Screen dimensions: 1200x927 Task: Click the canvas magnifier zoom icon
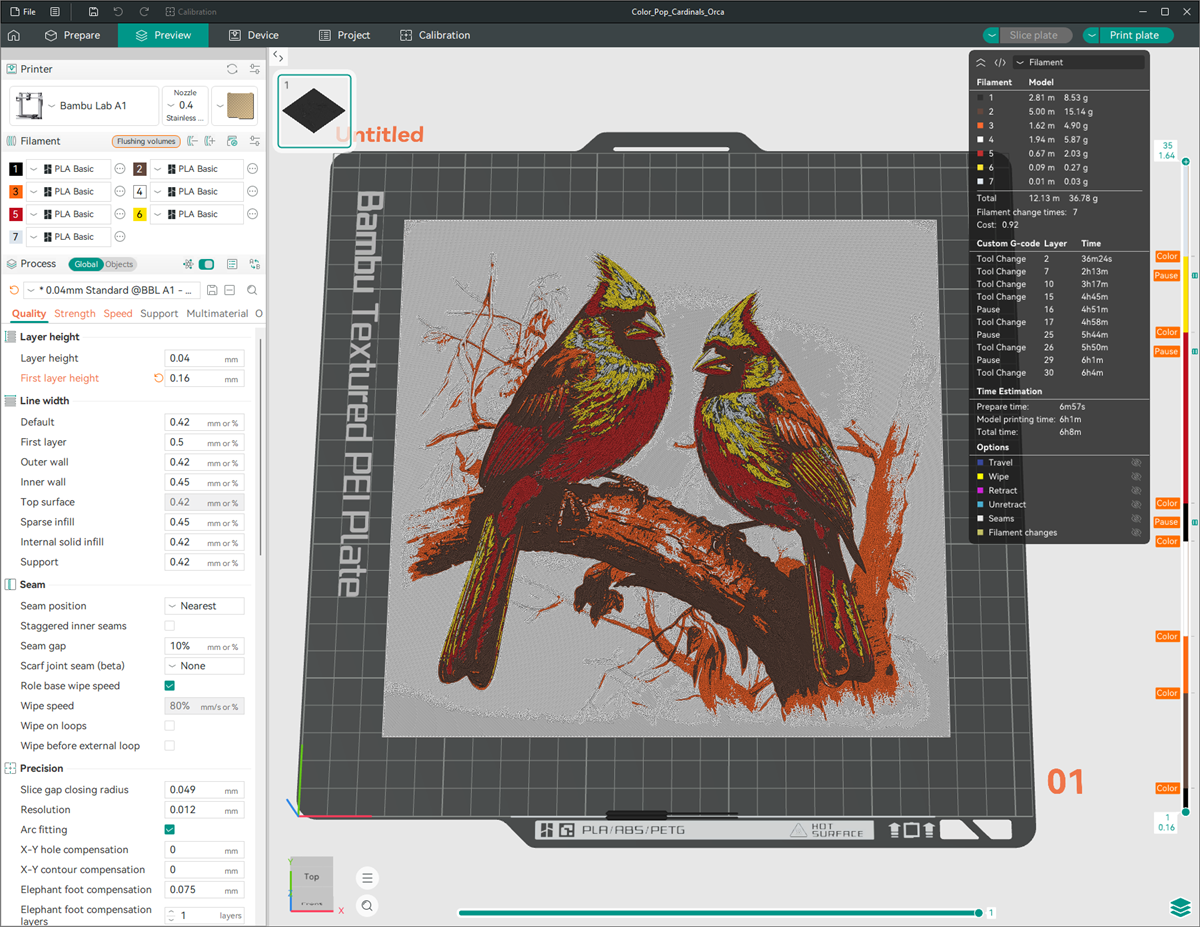pyautogui.click(x=368, y=906)
